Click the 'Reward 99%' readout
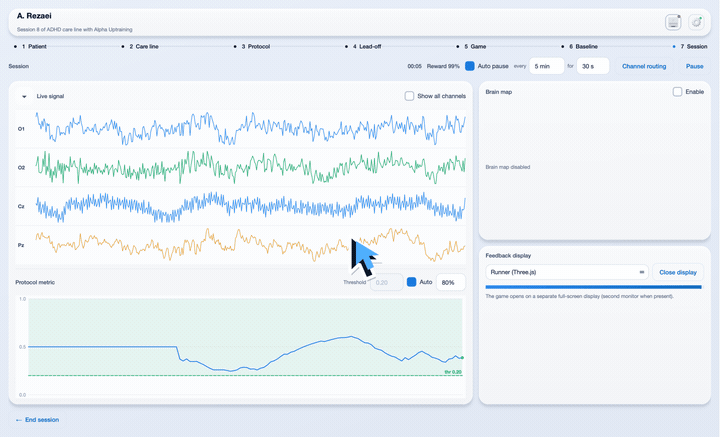This screenshot has width=720, height=437. click(443, 66)
